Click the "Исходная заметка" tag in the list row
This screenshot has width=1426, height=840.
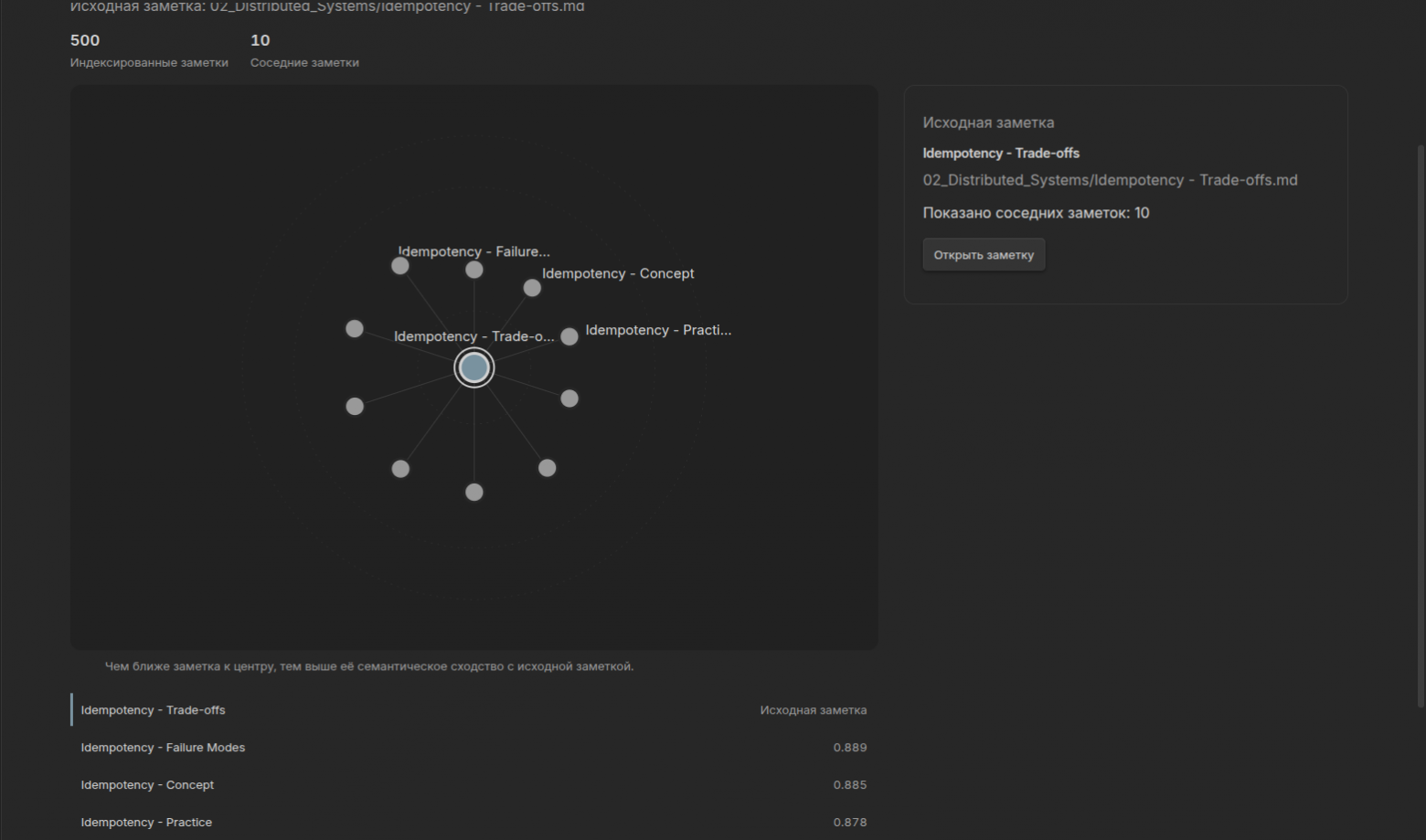tap(814, 710)
